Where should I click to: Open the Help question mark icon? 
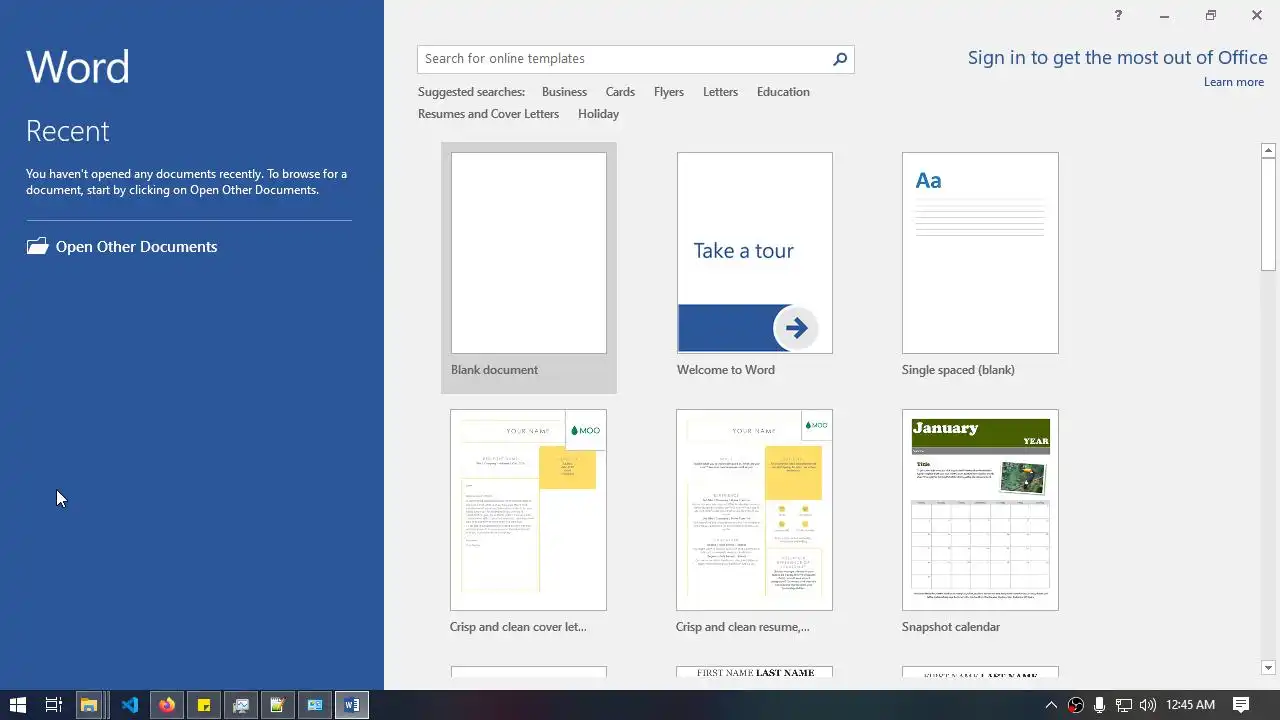[1118, 15]
